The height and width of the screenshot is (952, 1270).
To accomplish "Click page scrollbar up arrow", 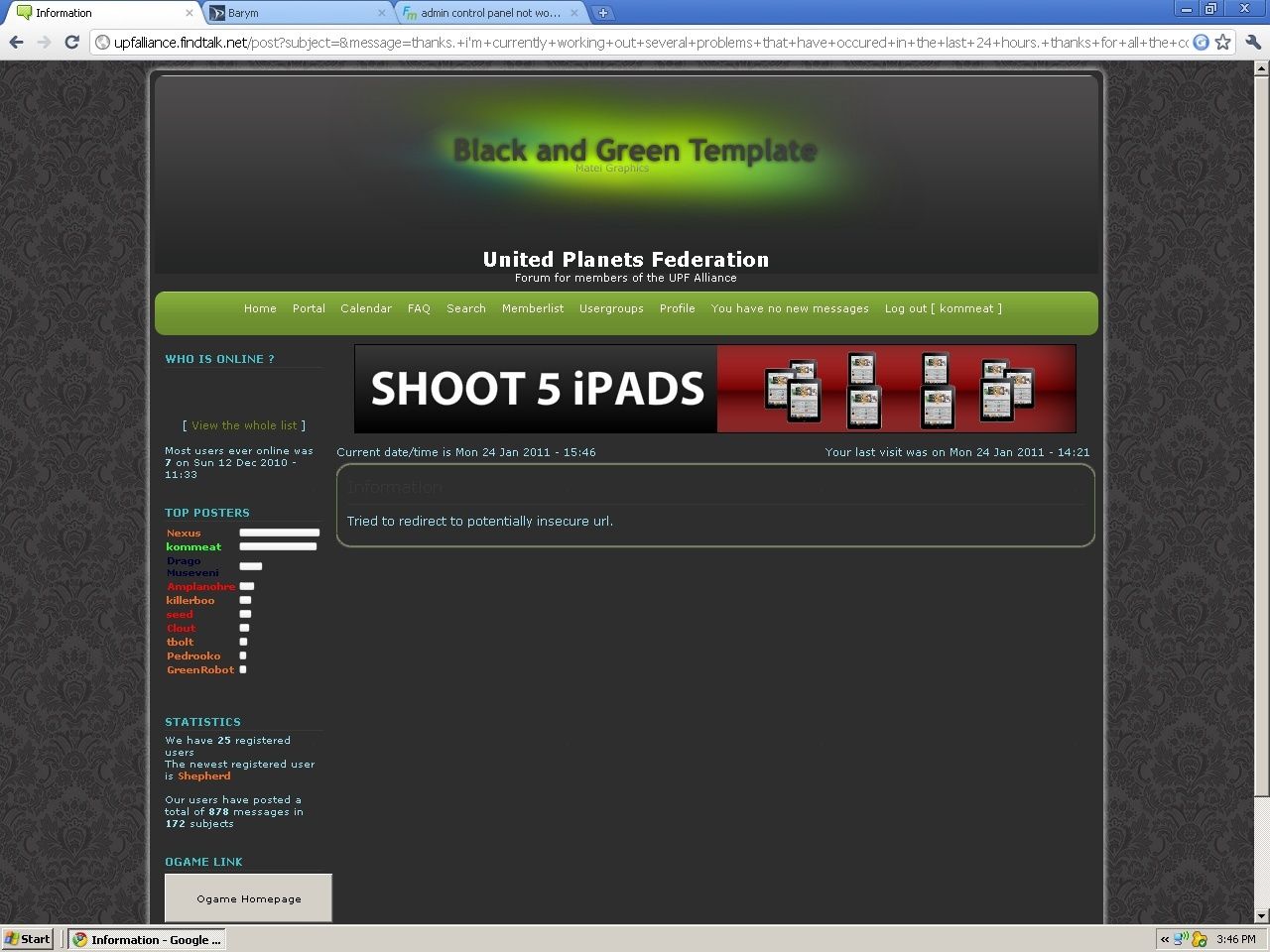I will (1262, 68).
